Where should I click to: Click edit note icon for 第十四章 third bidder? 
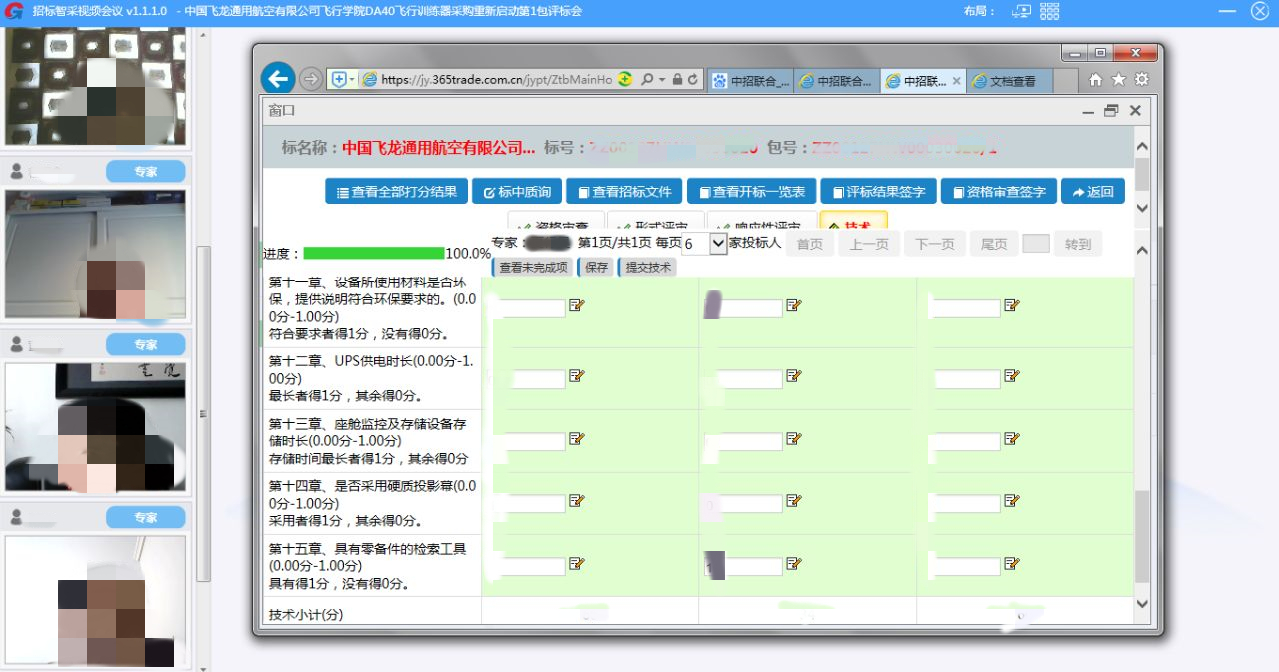[x=1011, y=501]
